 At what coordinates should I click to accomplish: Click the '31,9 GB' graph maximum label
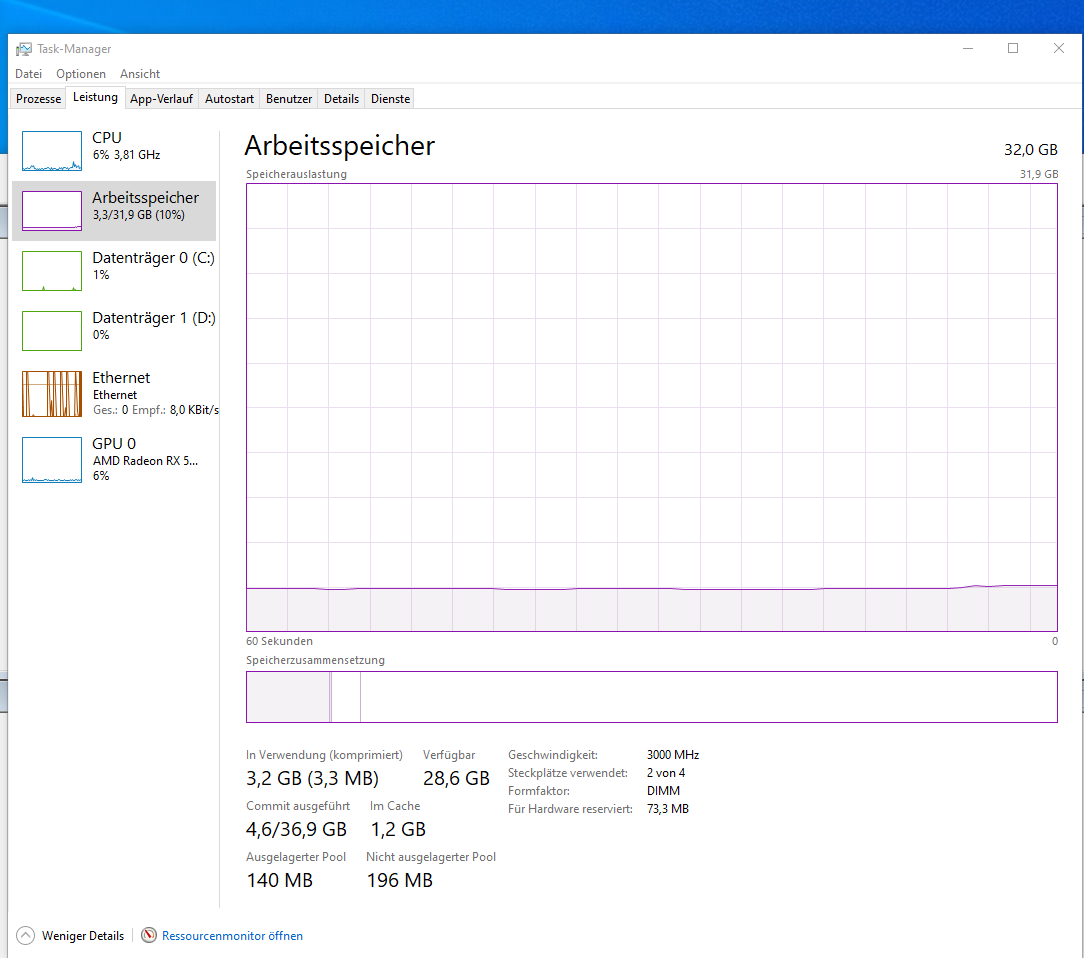pyautogui.click(x=1039, y=174)
